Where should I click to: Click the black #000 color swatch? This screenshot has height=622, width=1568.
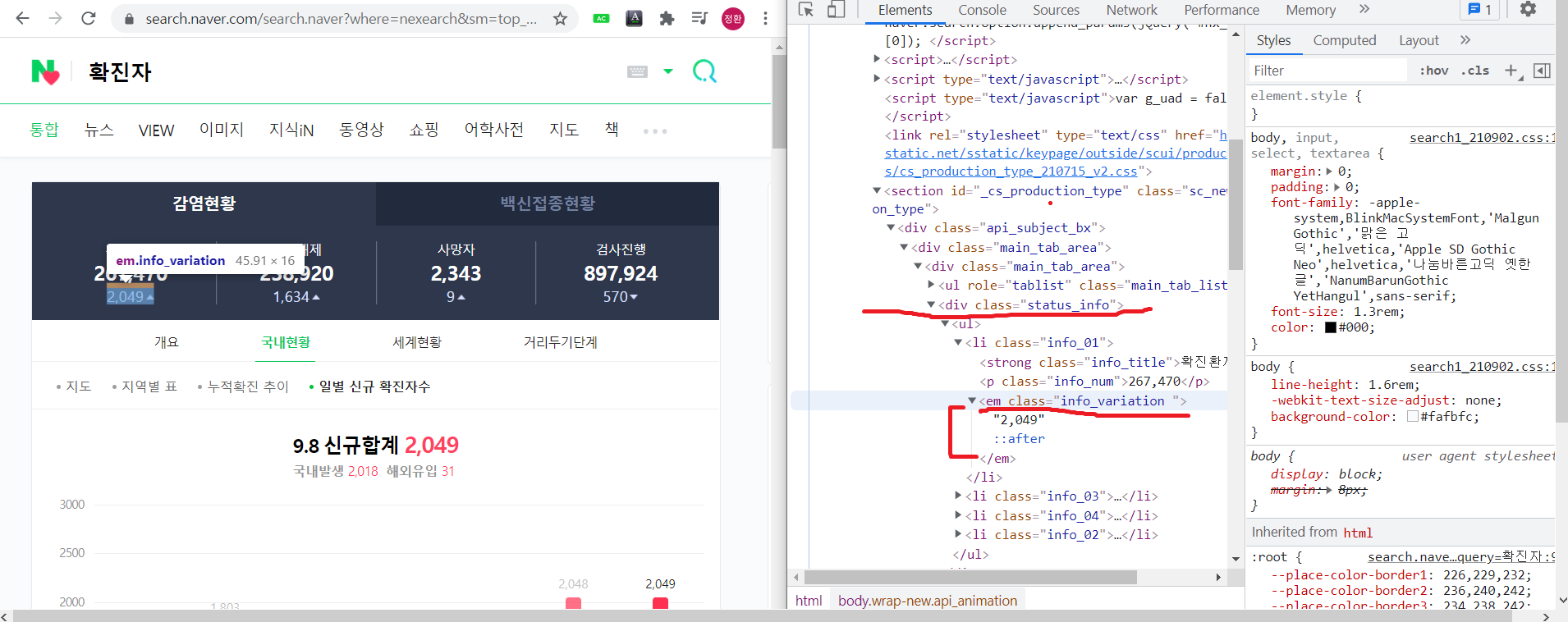pos(1331,327)
